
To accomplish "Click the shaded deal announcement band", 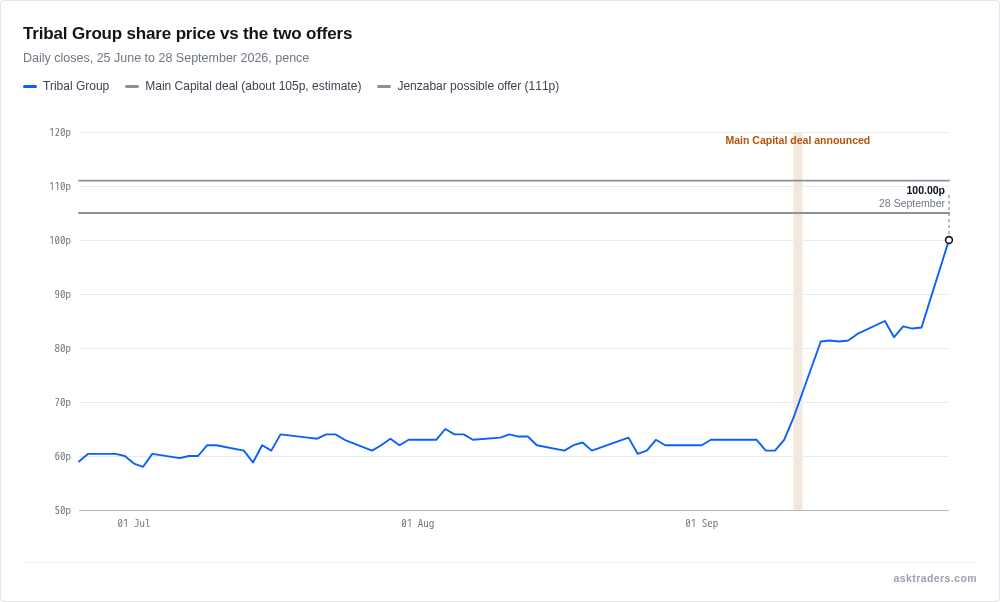I will coord(798,321).
